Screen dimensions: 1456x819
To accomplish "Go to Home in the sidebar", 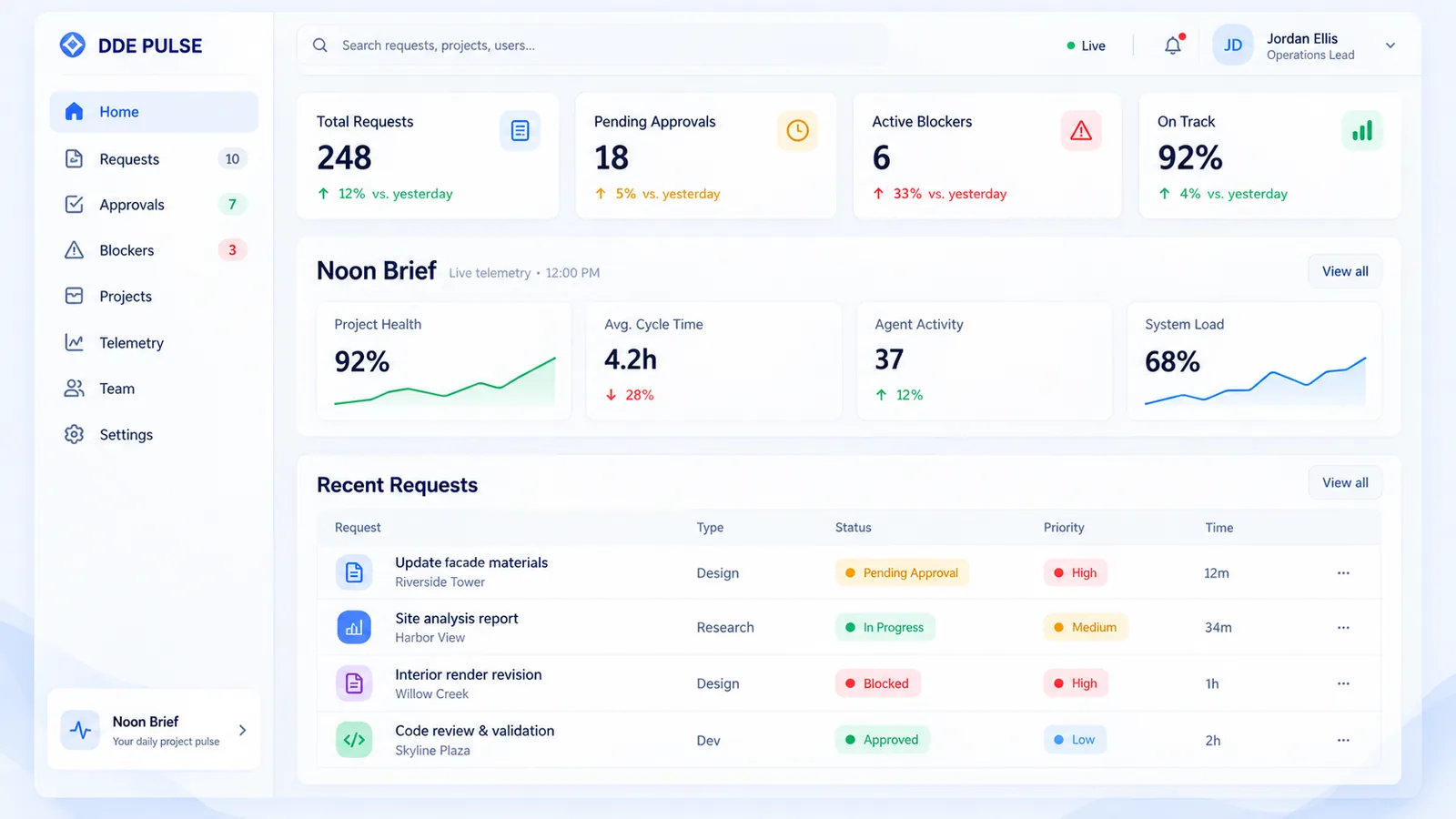I will pyautogui.click(x=154, y=112).
